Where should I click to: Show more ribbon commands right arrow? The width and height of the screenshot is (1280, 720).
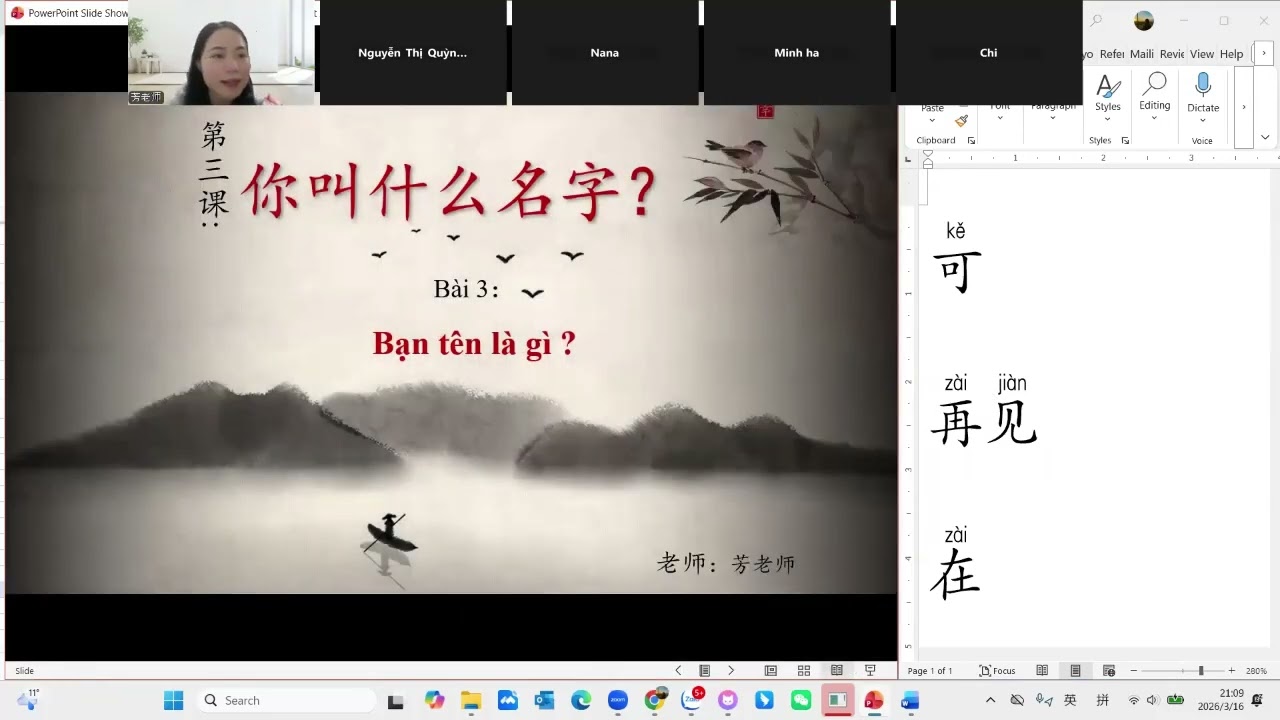[x=1243, y=107]
